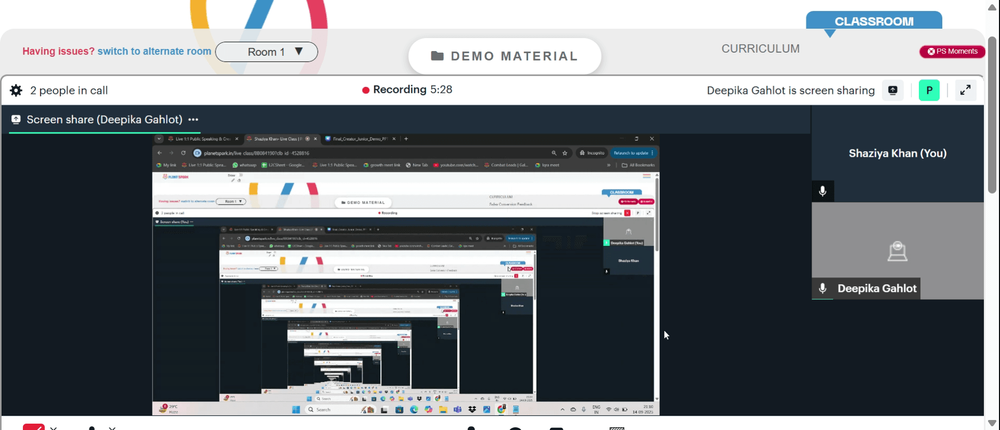Click the PS Moments button
Image resolution: width=1000 pixels, height=430 pixels.
click(x=952, y=52)
